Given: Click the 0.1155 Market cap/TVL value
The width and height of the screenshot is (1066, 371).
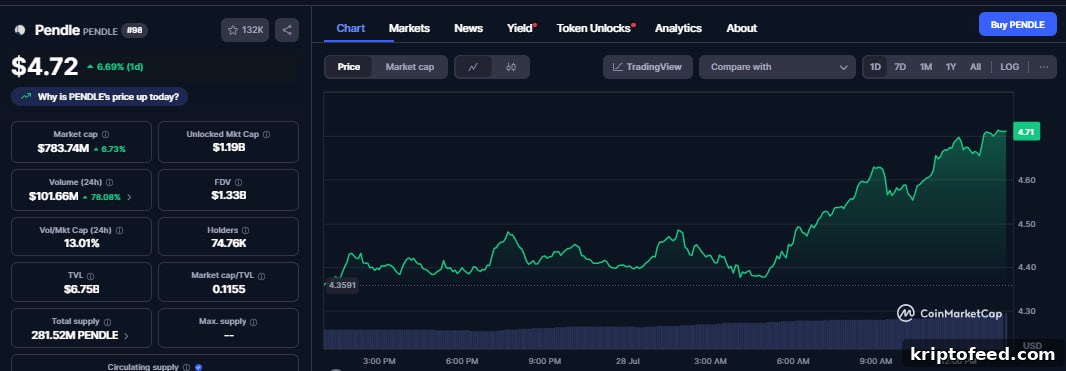Looking at the screenshot, I should (228, 289).
